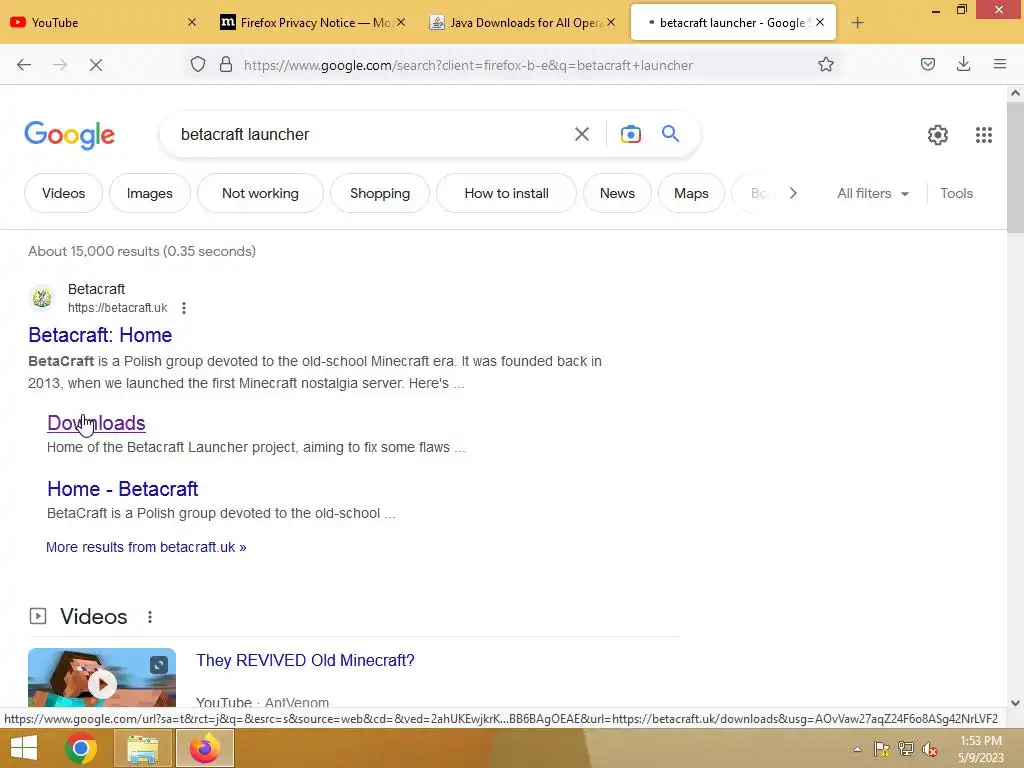Click the Google logo
1024x768 pixels.
click(x=70, y=135)
